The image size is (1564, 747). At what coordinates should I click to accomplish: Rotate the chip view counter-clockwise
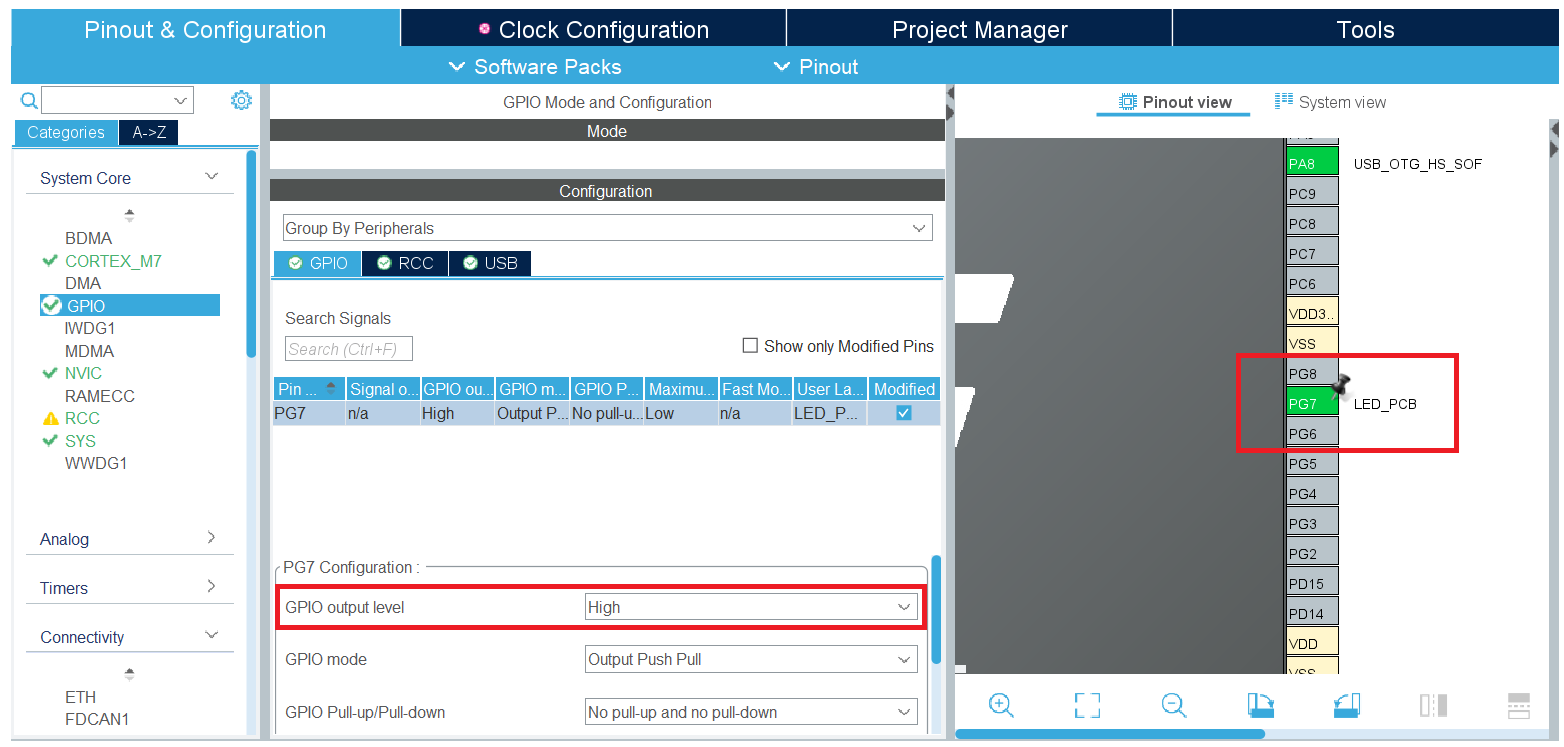[1347, 705]
